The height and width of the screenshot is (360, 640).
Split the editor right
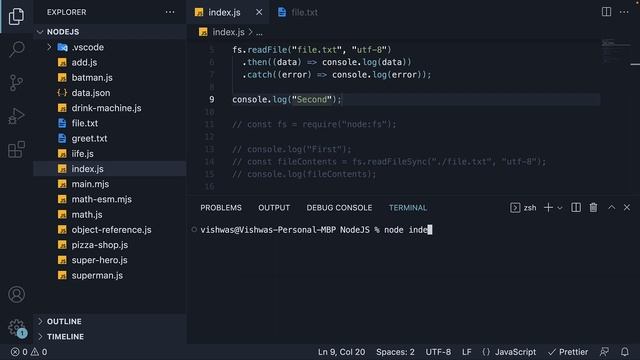point(607,12)
